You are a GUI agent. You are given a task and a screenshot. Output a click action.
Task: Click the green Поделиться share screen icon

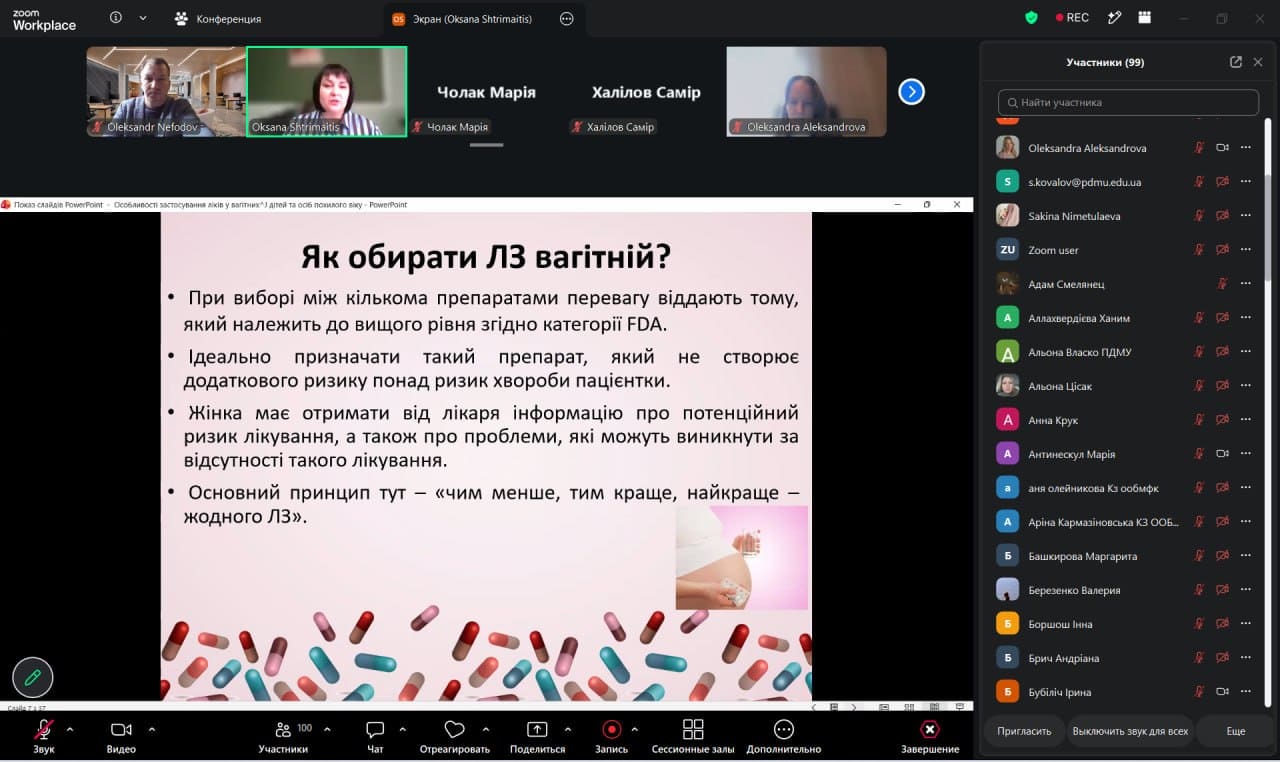537,729
